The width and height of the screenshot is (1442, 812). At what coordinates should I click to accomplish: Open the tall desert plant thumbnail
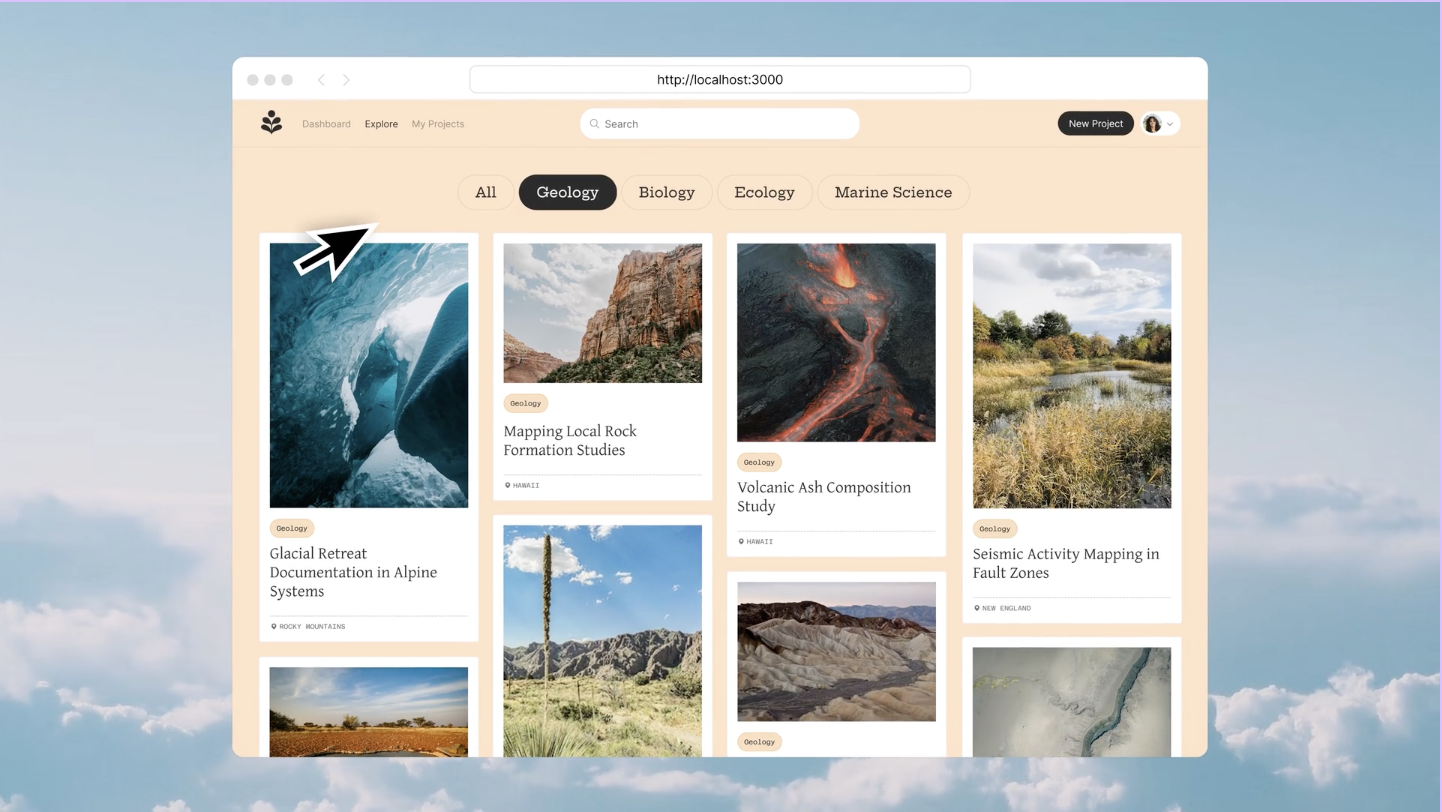[x=603, y=641]
